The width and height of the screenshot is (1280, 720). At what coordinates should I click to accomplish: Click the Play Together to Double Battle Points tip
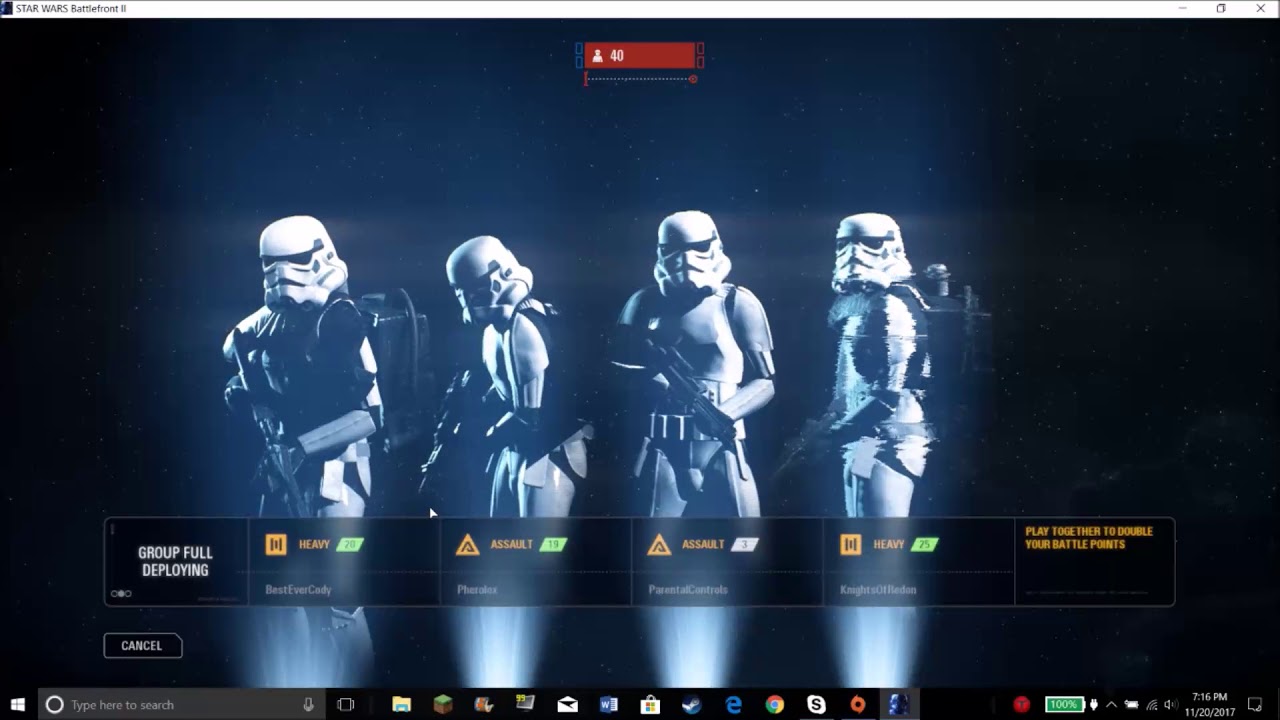[x=1089, y=538]
